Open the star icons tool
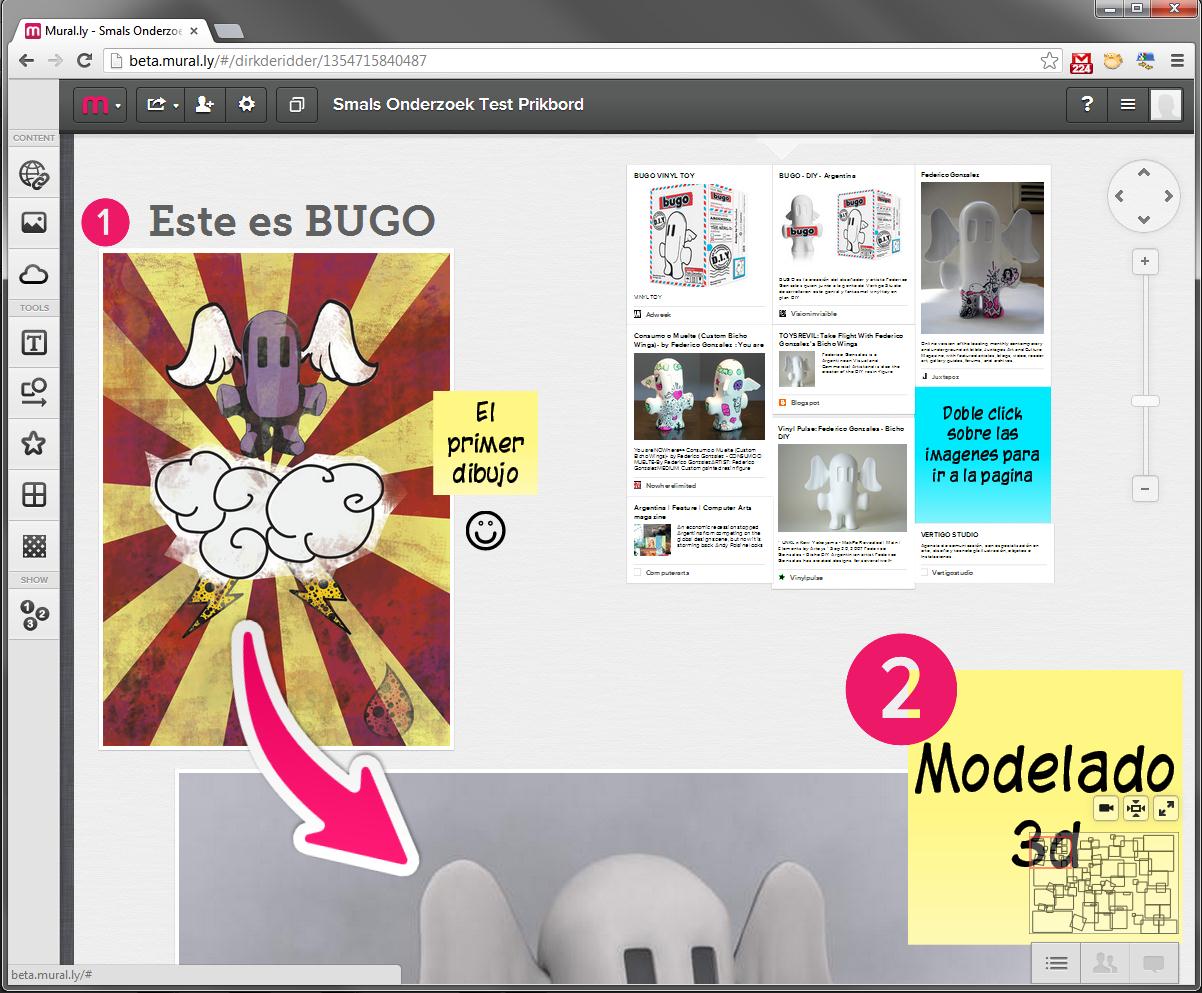1202x993 pixels. 34,443
